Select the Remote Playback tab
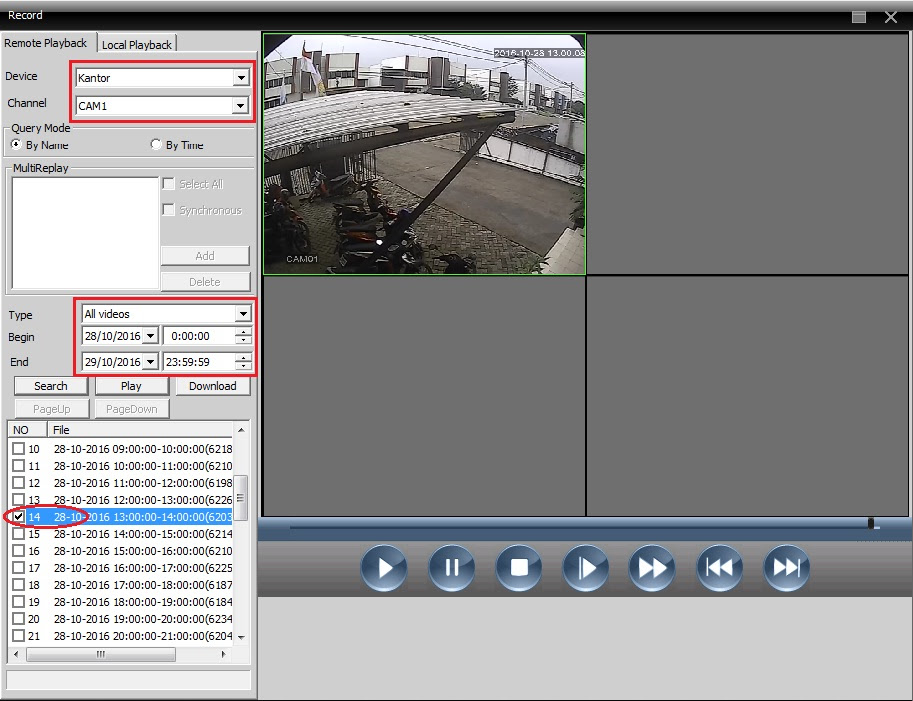Screen dimensions: 913x701 pyautogui.click(x=48, y=43)
